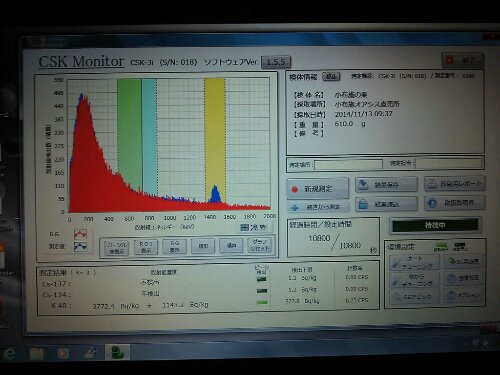Open Internet Explorer from the taskbar
500x375 pixels.
click(9, 353)
